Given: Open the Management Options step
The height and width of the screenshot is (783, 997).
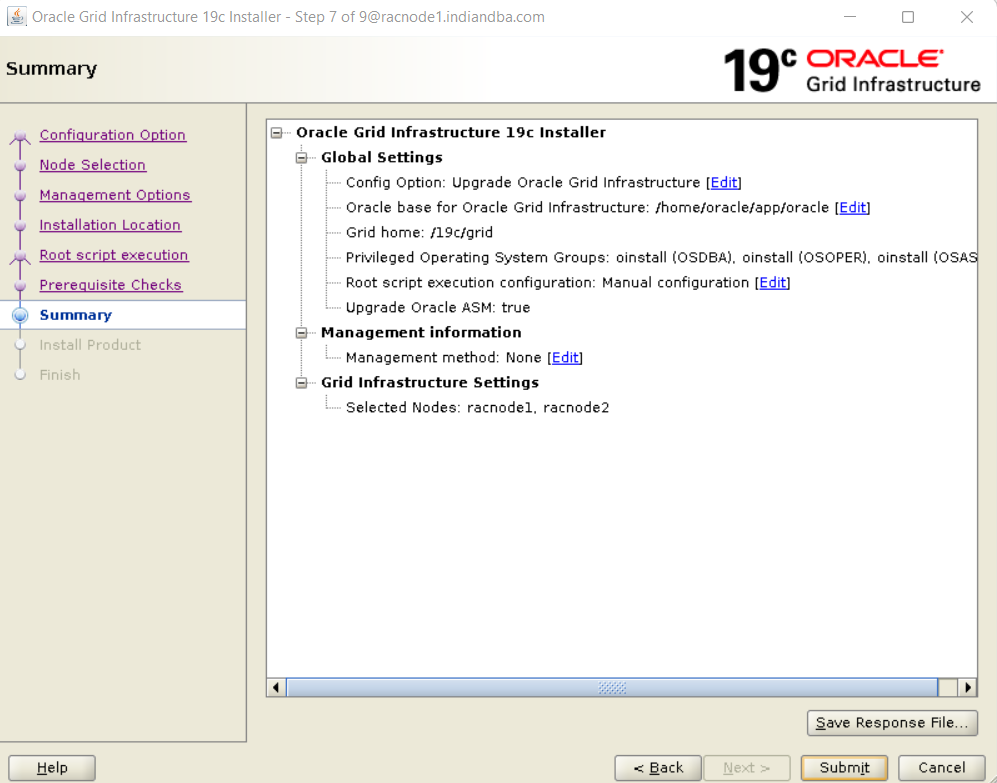Looking at the screenshot, I should [115, 195].
